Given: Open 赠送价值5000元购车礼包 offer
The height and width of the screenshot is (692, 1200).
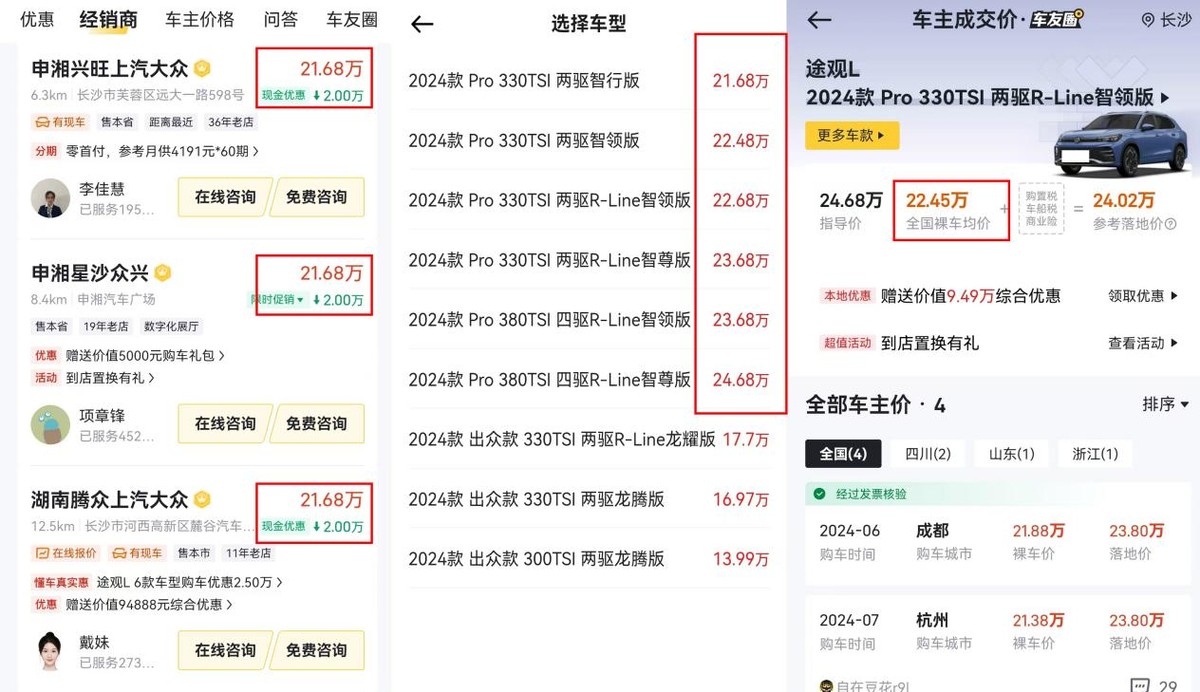Looking at the screenshot, I should pos(146,355).
